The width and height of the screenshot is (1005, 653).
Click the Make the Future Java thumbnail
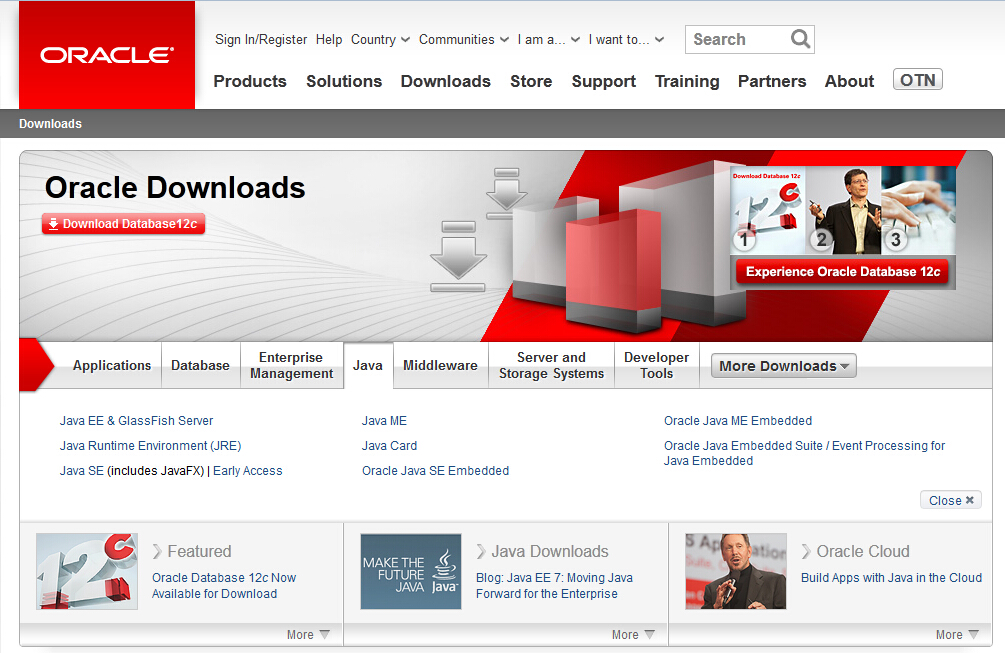coord(411,571)
